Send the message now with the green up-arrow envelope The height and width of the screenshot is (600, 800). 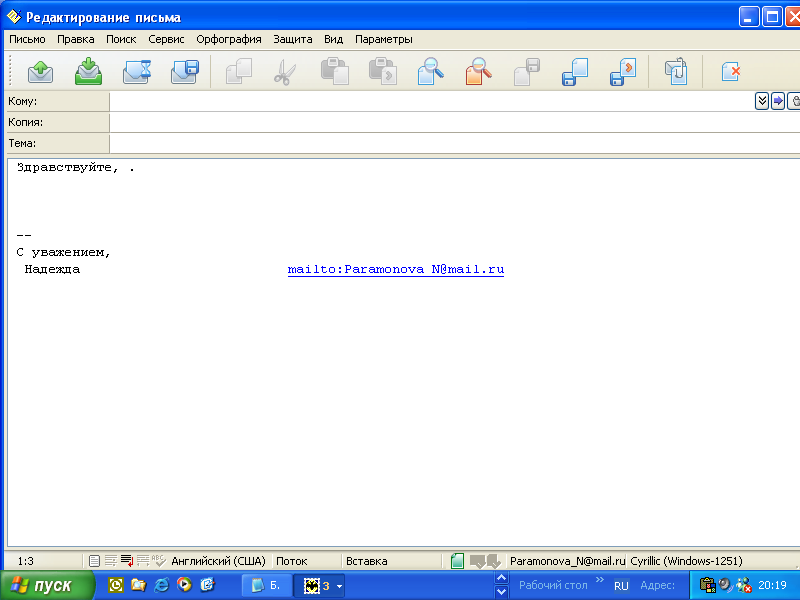(40, 71)
